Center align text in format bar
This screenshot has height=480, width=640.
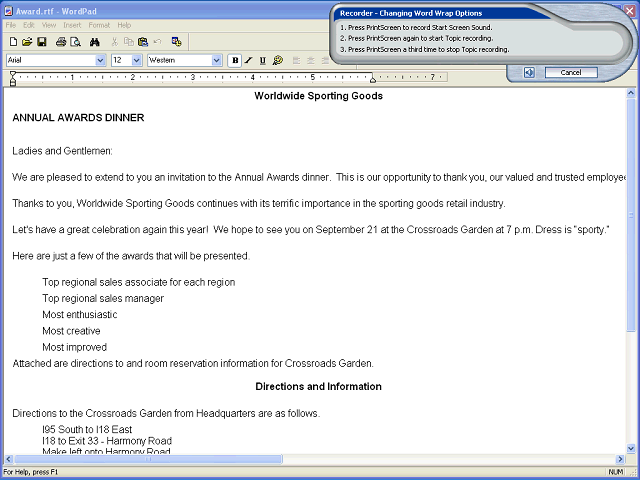(311, 60)
